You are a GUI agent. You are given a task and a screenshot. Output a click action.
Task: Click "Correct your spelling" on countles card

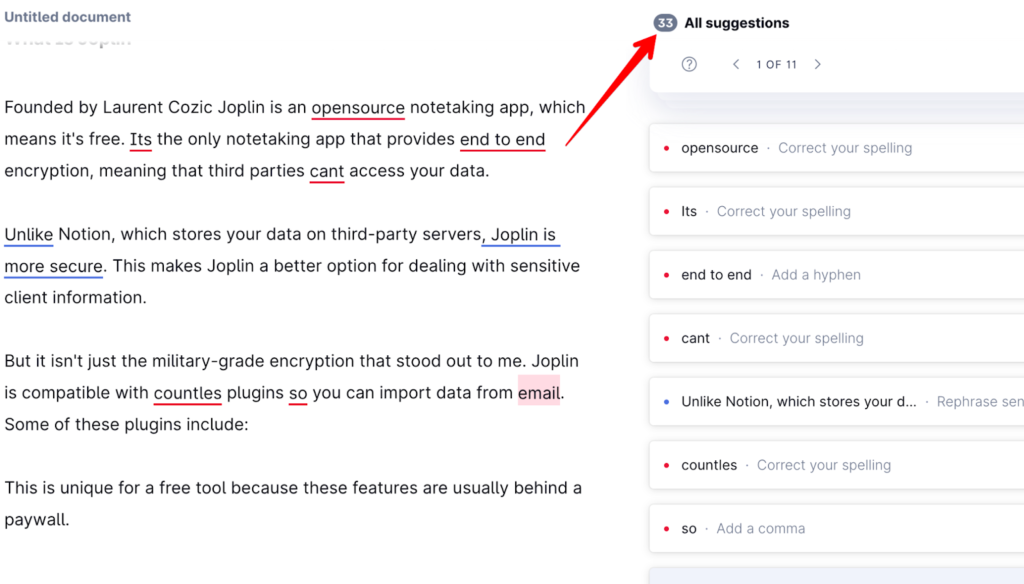tap(824, 464)
